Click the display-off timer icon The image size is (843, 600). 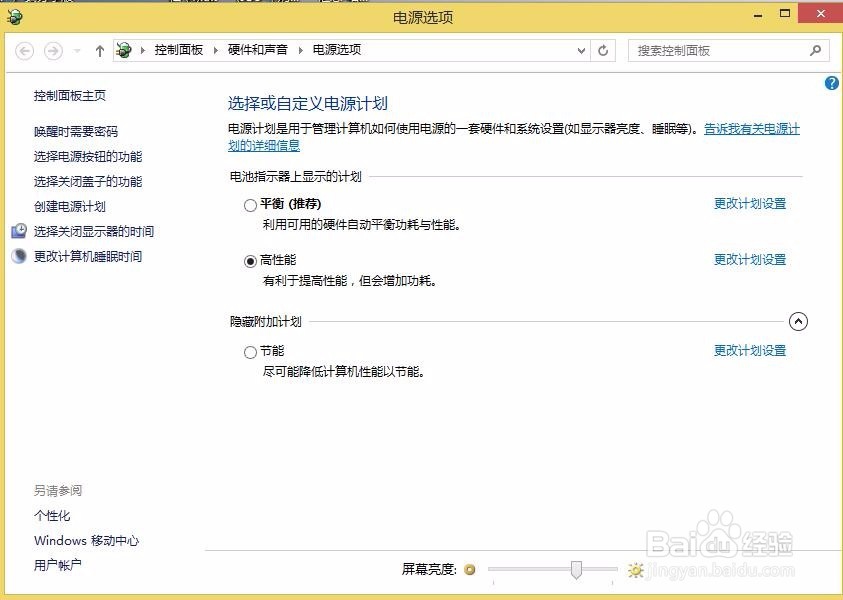coord(19,231)
